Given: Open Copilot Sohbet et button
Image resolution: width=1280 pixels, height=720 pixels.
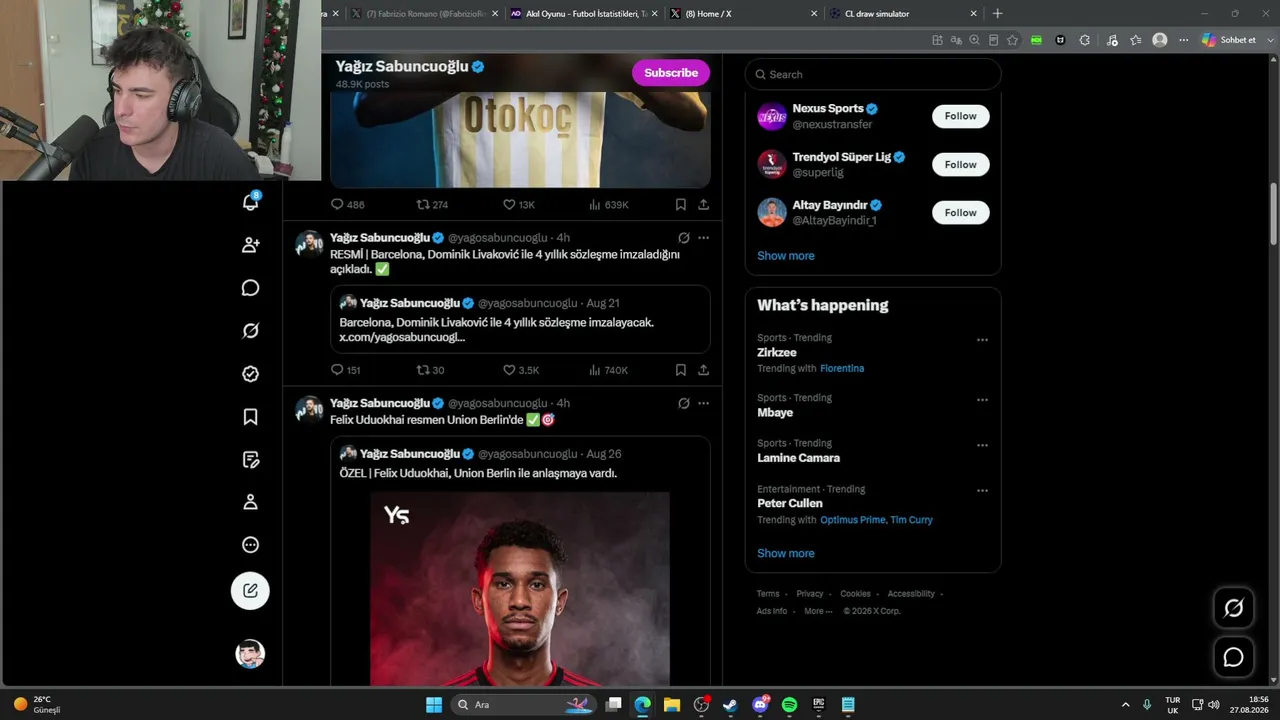Looking at the screenshot, I should click(1229, 40).
